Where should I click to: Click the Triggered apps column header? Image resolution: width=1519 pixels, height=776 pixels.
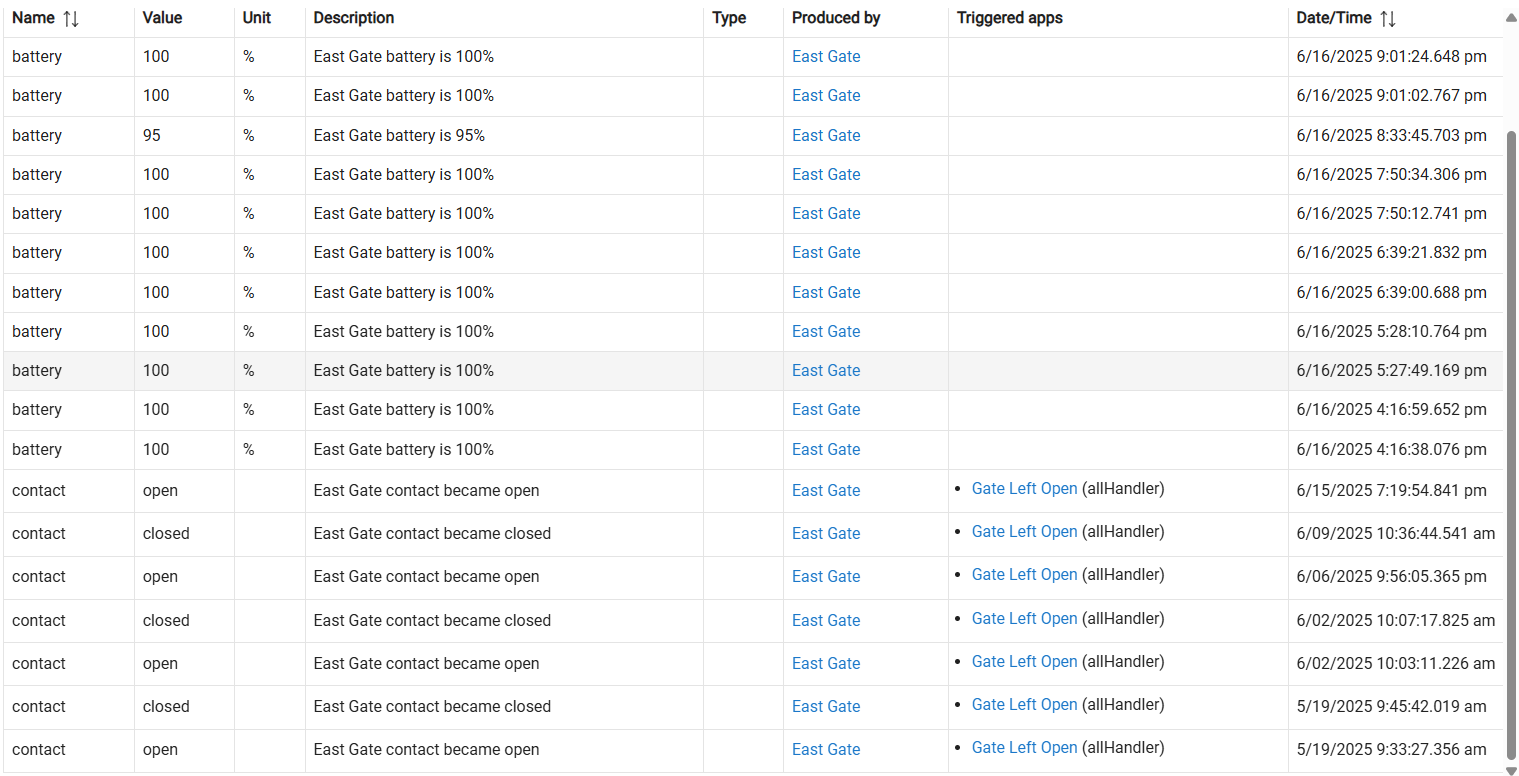1010,18
